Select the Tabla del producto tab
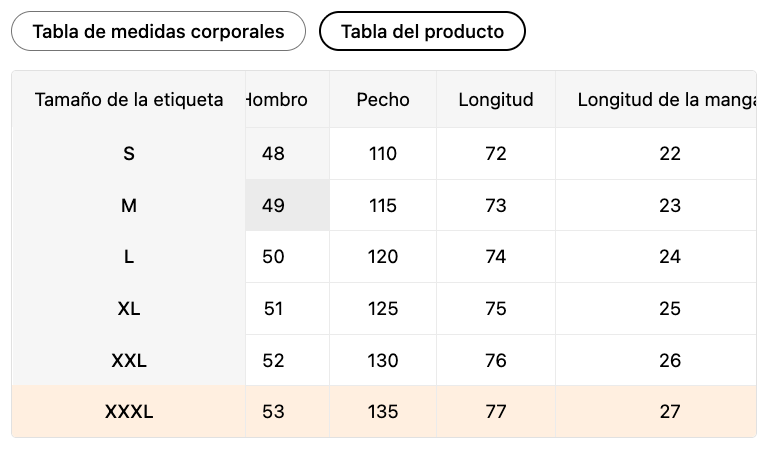The height and width of the screenshot is (454, 776). click(422, 31)
